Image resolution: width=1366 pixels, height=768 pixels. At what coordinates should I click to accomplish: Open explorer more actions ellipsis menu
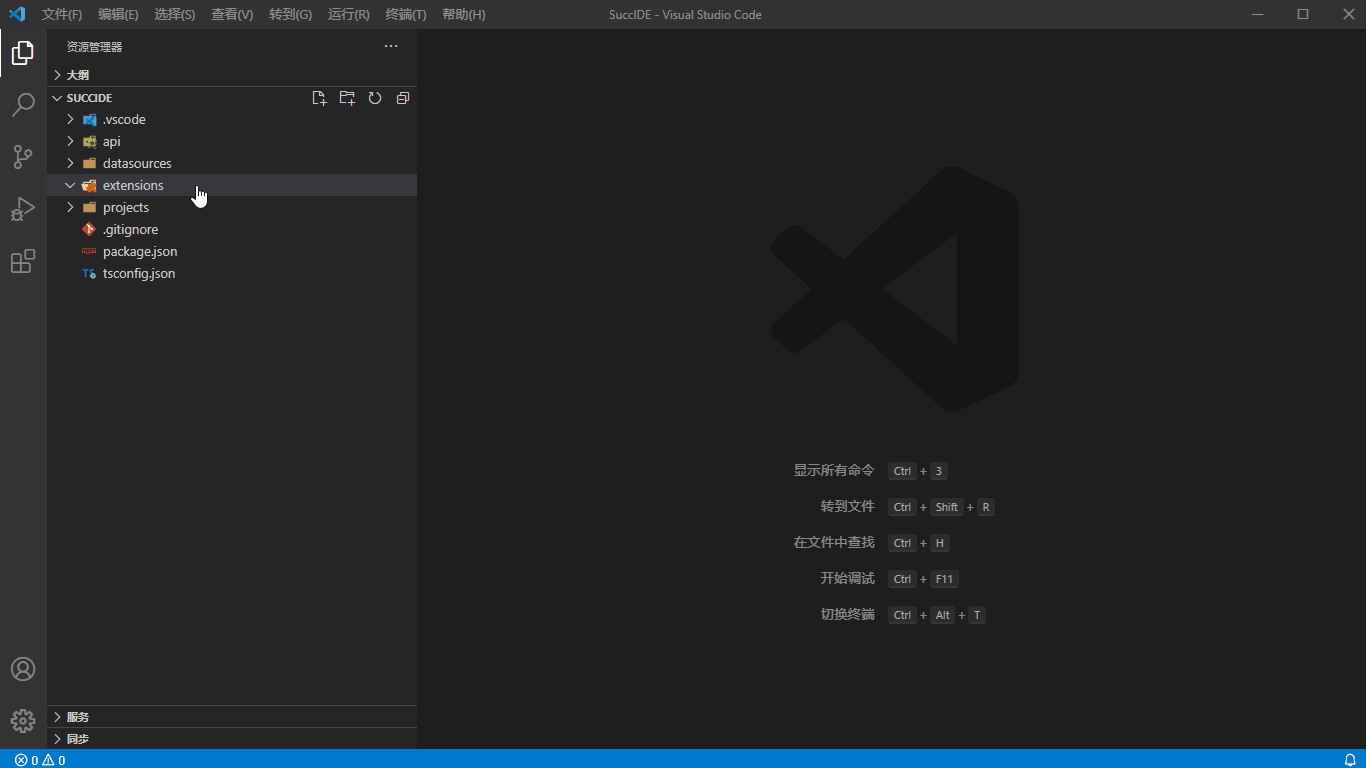pyautogui.click(x=391, y=47)
